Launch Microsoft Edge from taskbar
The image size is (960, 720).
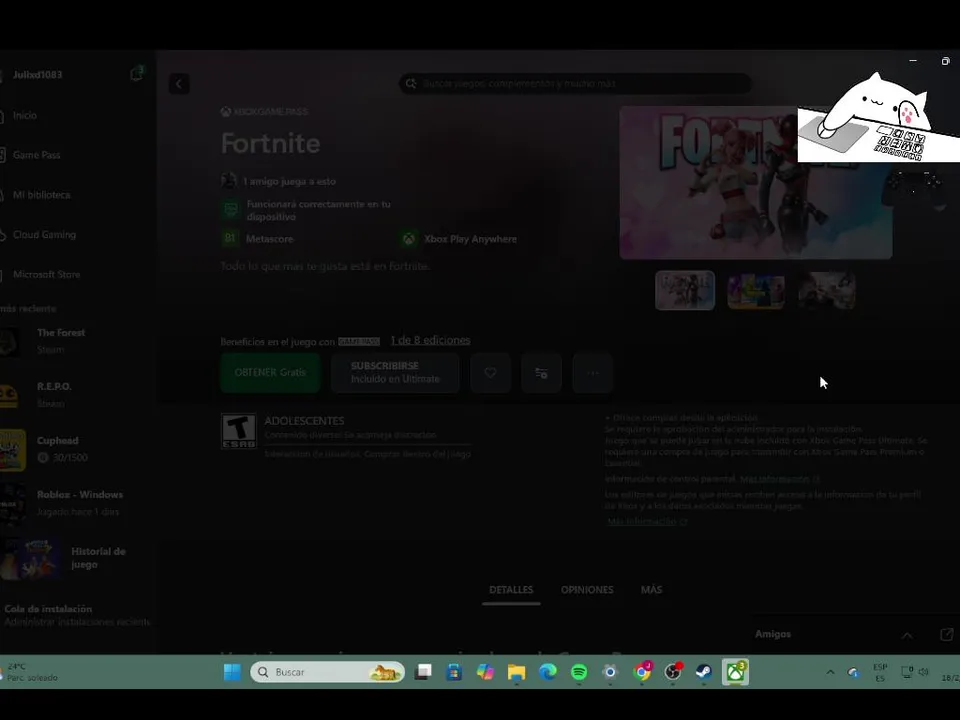pyautogui.click(x=547, y=672)
